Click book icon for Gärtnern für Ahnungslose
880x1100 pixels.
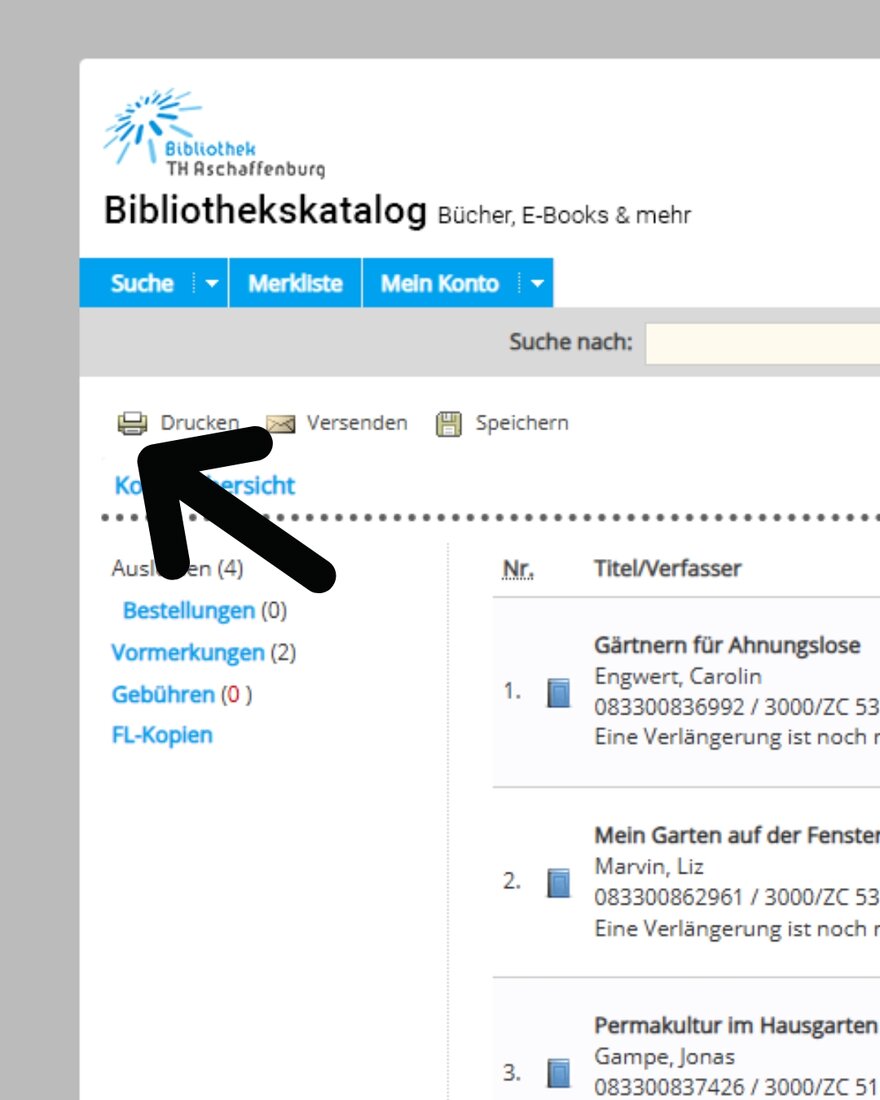pos(559,692)
